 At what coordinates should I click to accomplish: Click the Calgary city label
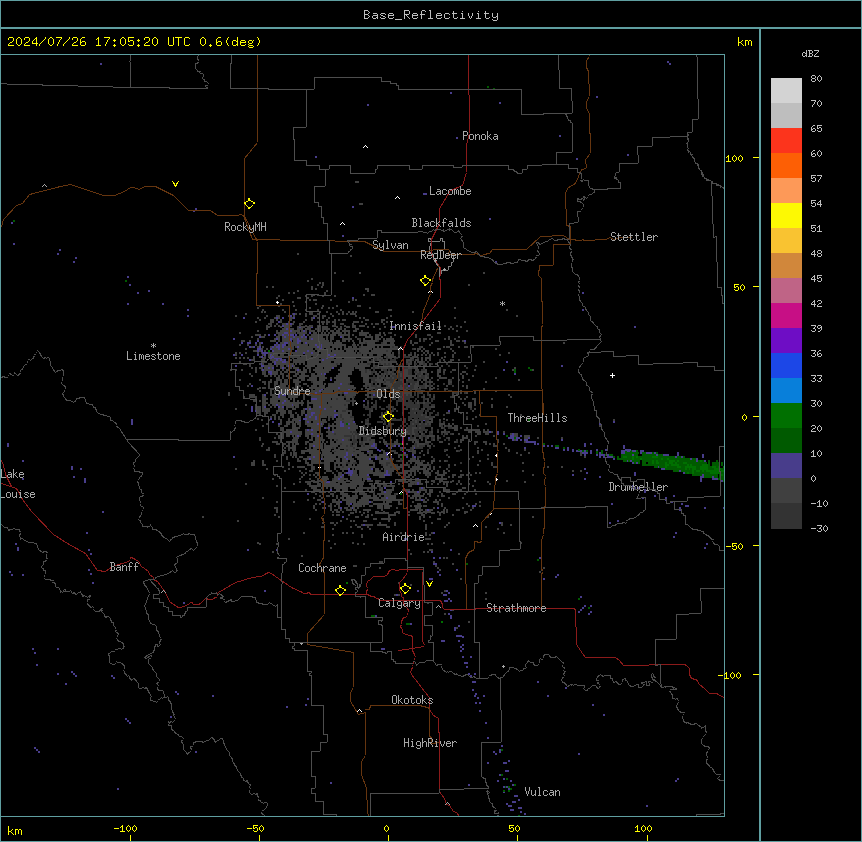(399, 603)
